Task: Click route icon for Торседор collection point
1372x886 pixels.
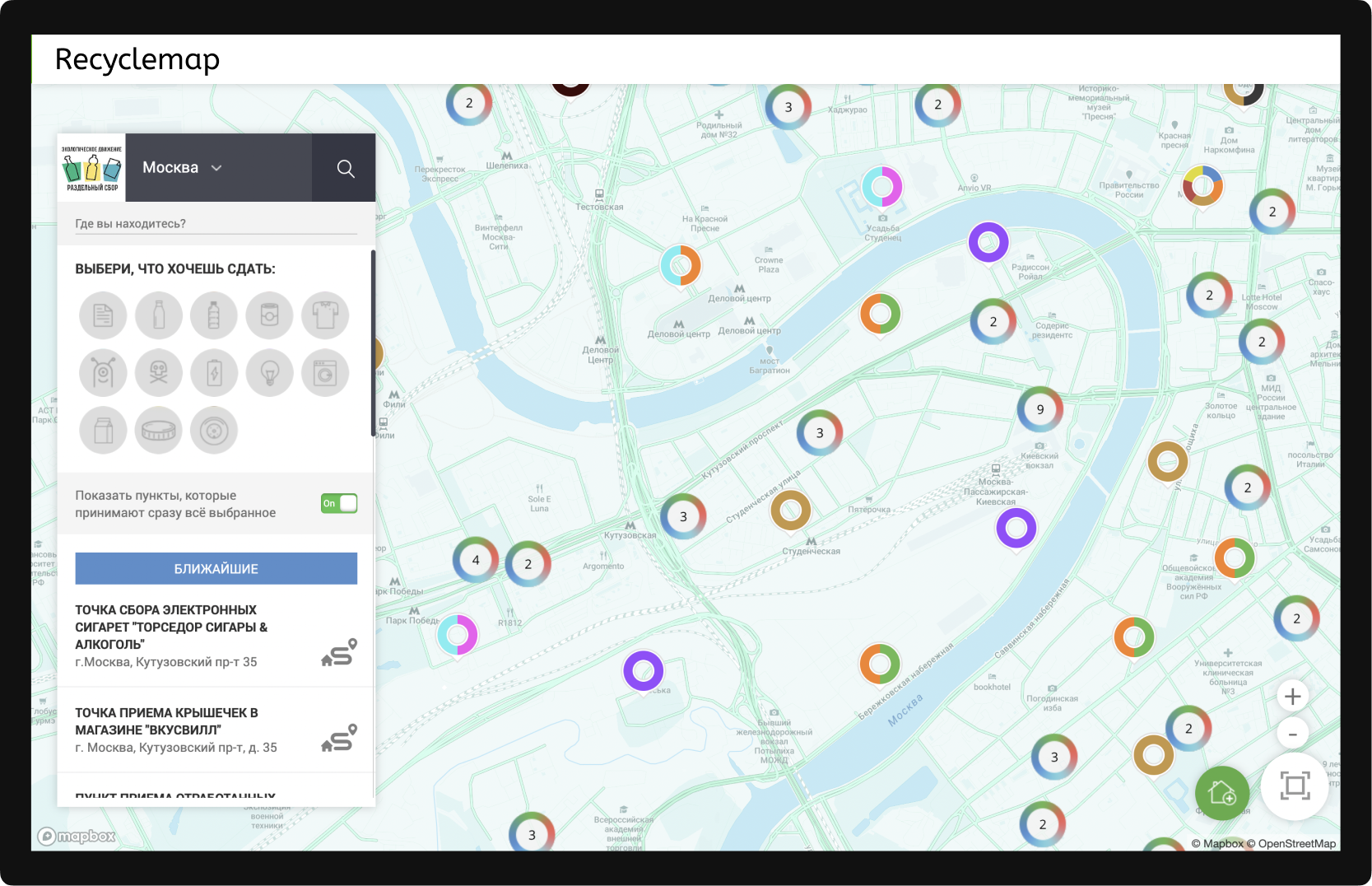Action: click(x=339, y=652)
